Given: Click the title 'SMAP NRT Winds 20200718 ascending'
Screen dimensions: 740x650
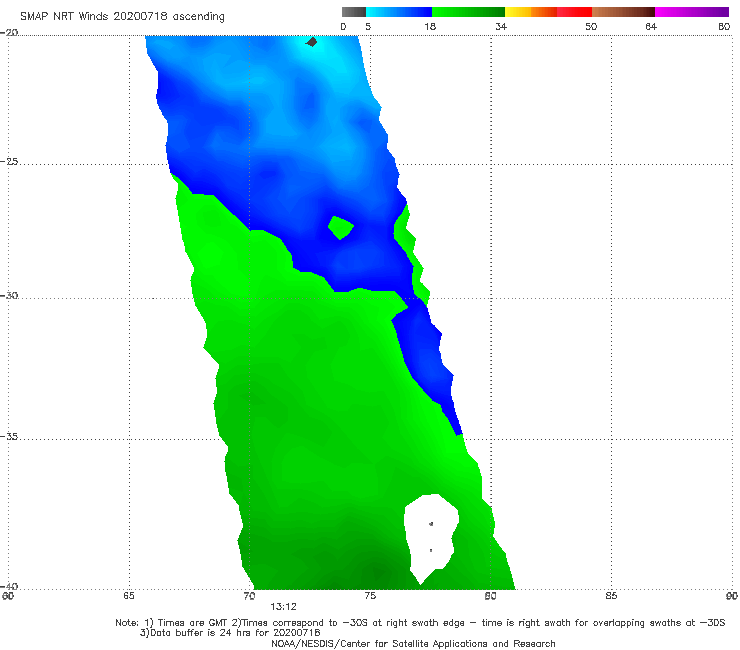Looking at the screenshot, I should click(122, 17).
